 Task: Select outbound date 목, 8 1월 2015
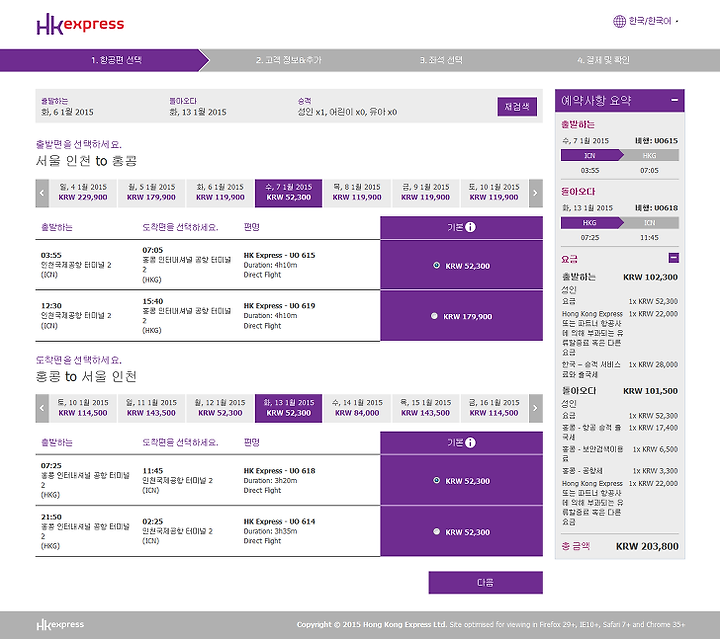point(357,193)
